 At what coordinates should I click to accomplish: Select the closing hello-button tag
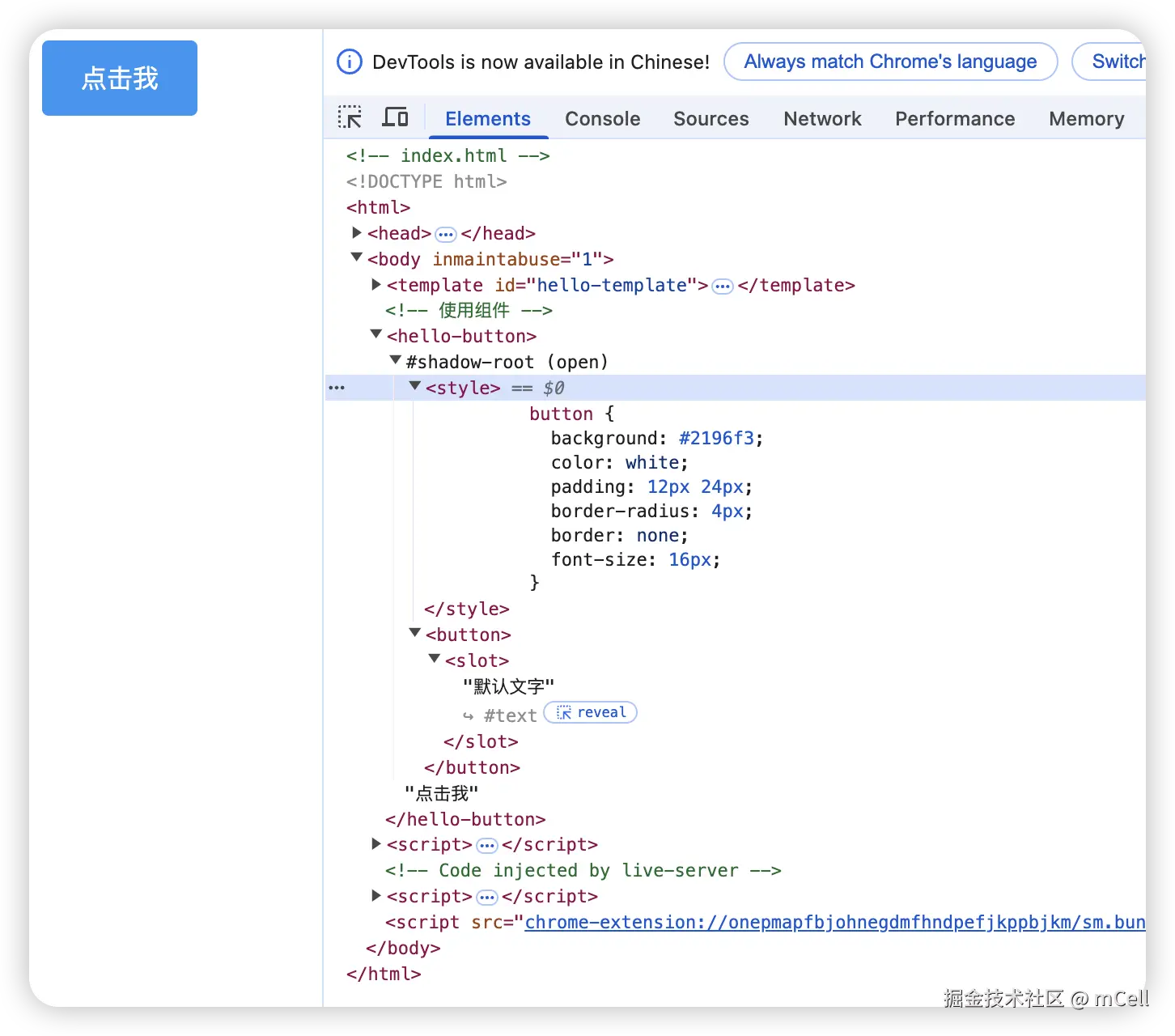coord(465,819)
